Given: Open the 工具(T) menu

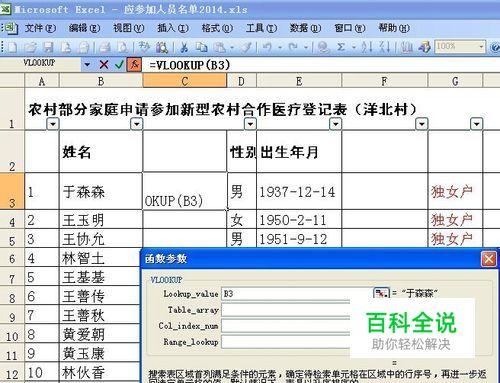Looking at the screenshot, I should [x=261, y=28].
